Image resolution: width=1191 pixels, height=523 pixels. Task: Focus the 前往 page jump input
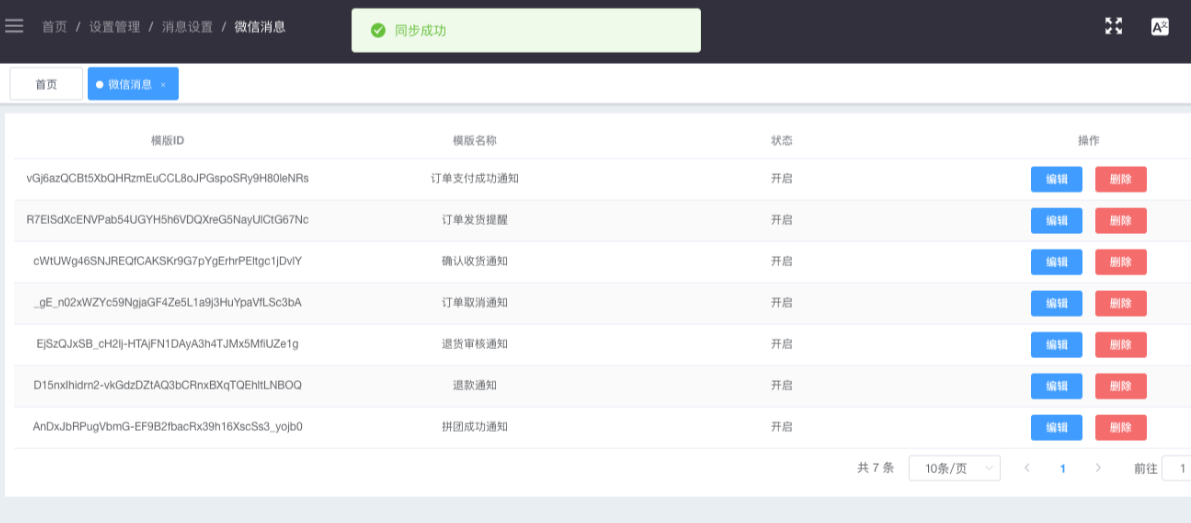click(1177, 468)
